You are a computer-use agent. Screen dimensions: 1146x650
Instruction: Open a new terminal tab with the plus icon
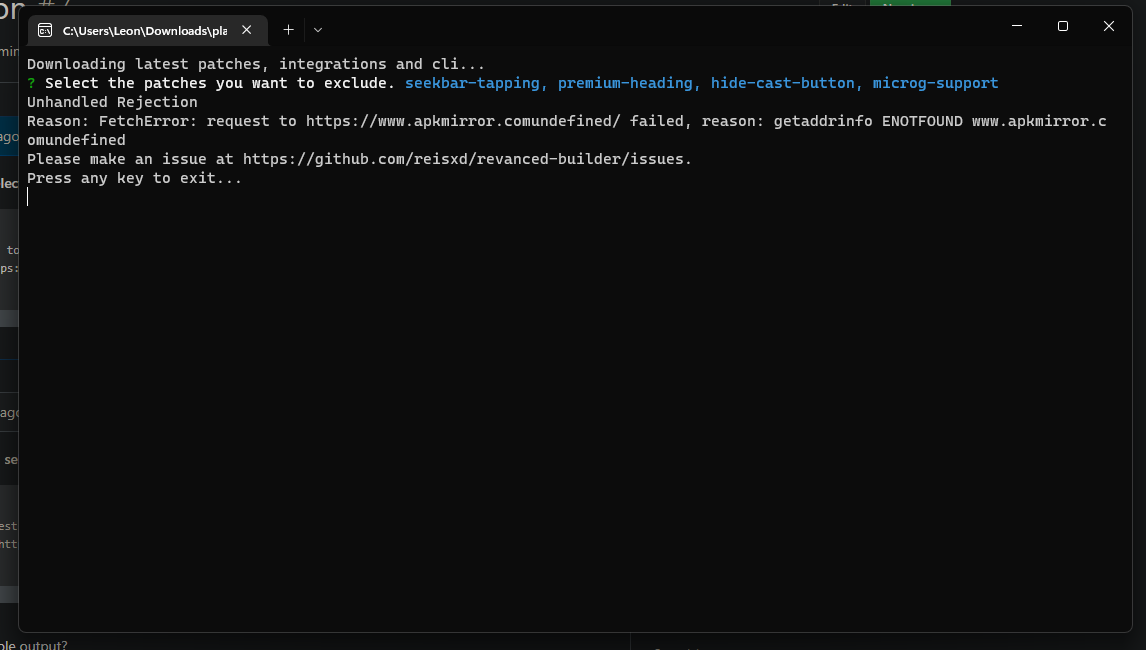click(288, 30)
